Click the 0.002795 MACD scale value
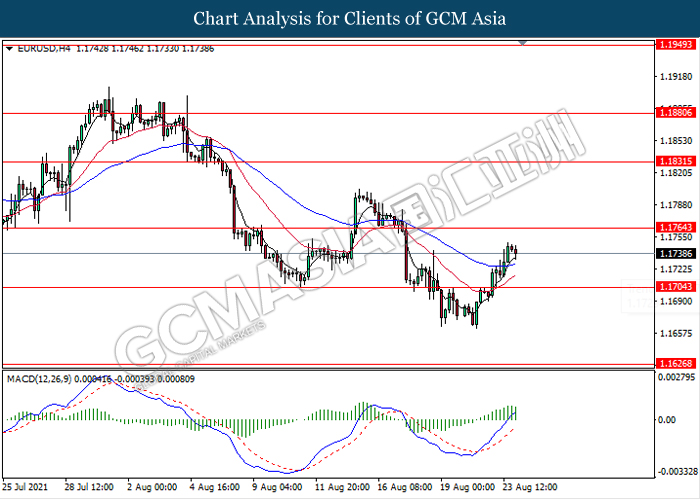The height and width of the screenshot is (500, 700). [x=677, y=377]
